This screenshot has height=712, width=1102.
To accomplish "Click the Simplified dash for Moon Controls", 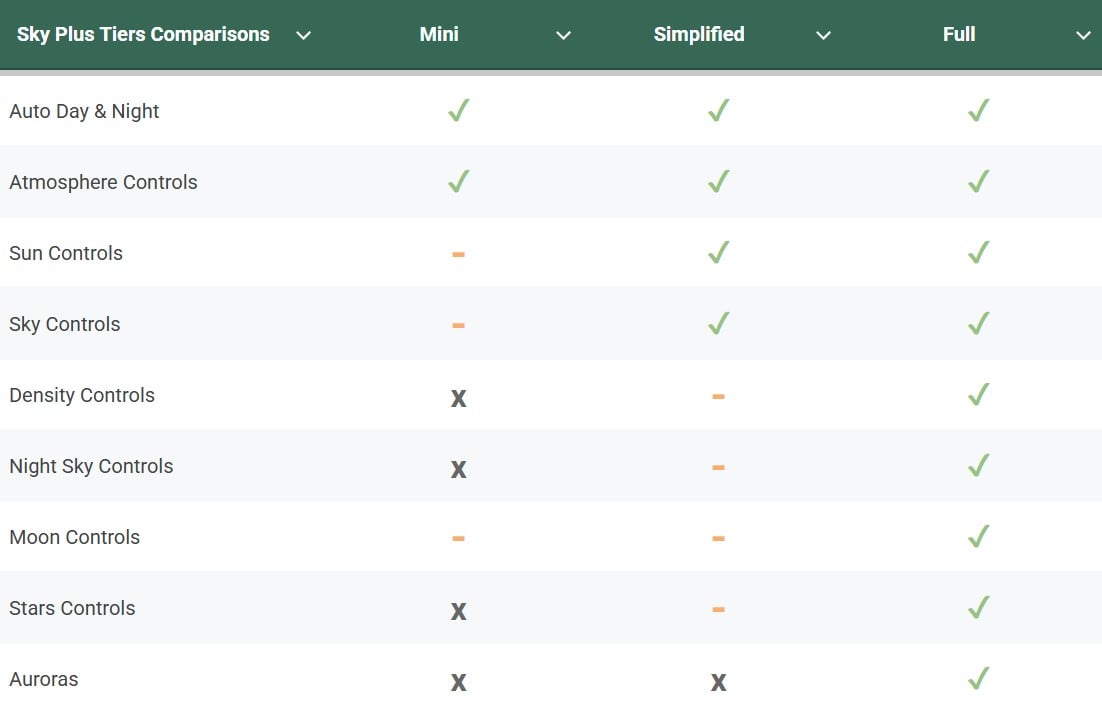I will tap(718, 538).
